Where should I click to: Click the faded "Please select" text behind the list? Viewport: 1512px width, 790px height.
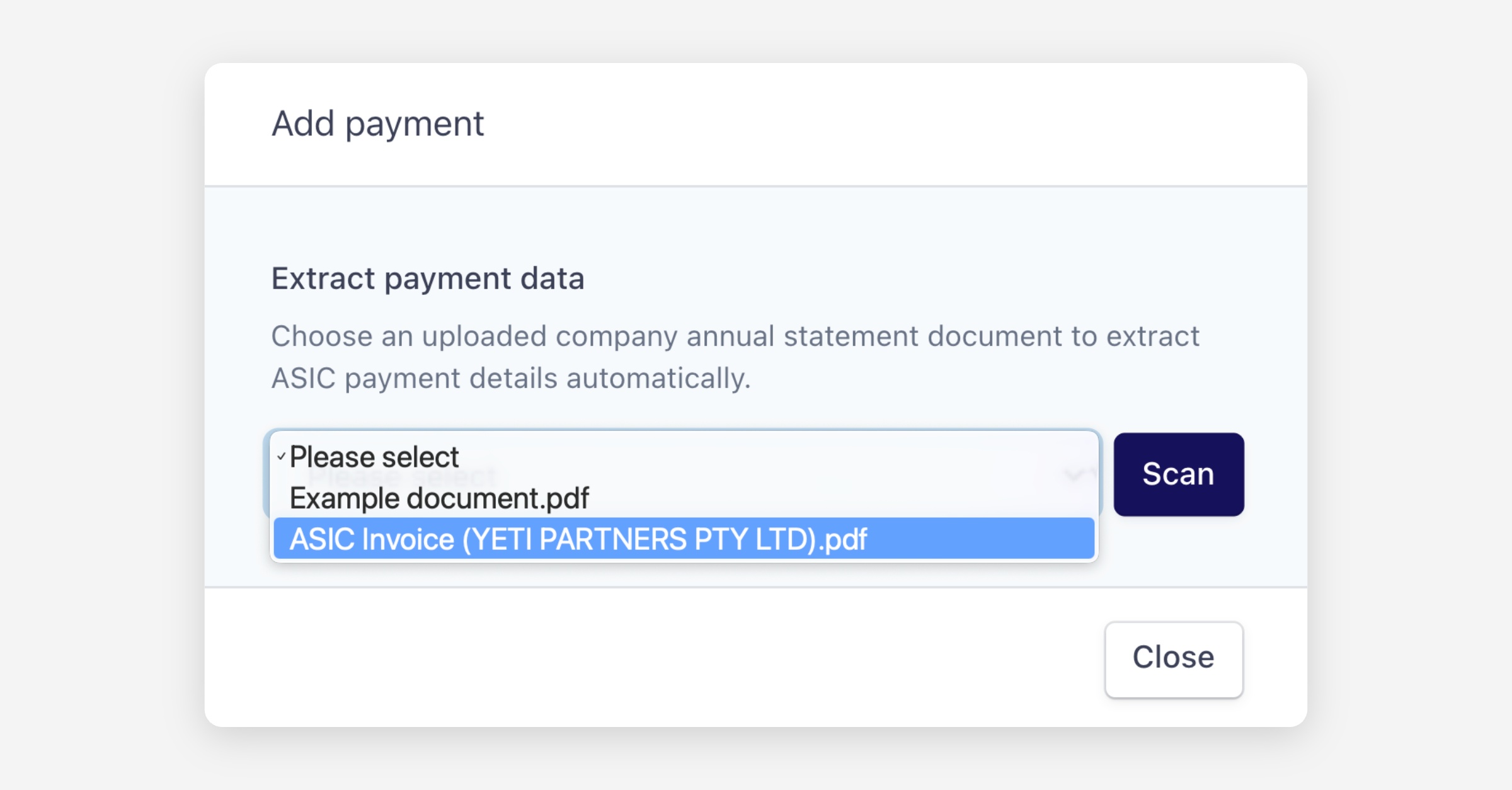coord(479,477)
